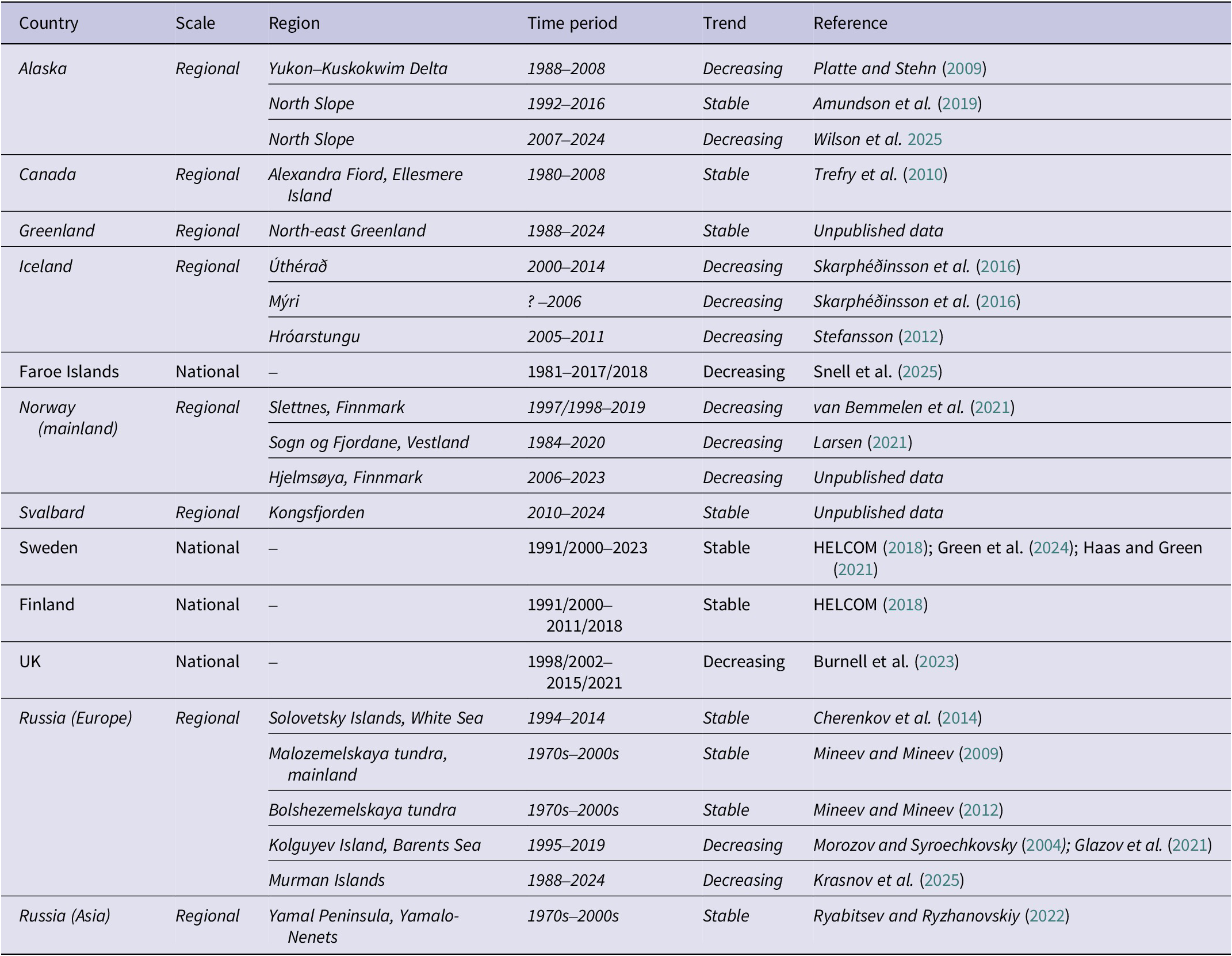Open the Trefry et al. 2010 reference
This screenshot has width=1232, height=956.
tap(925, 174)
